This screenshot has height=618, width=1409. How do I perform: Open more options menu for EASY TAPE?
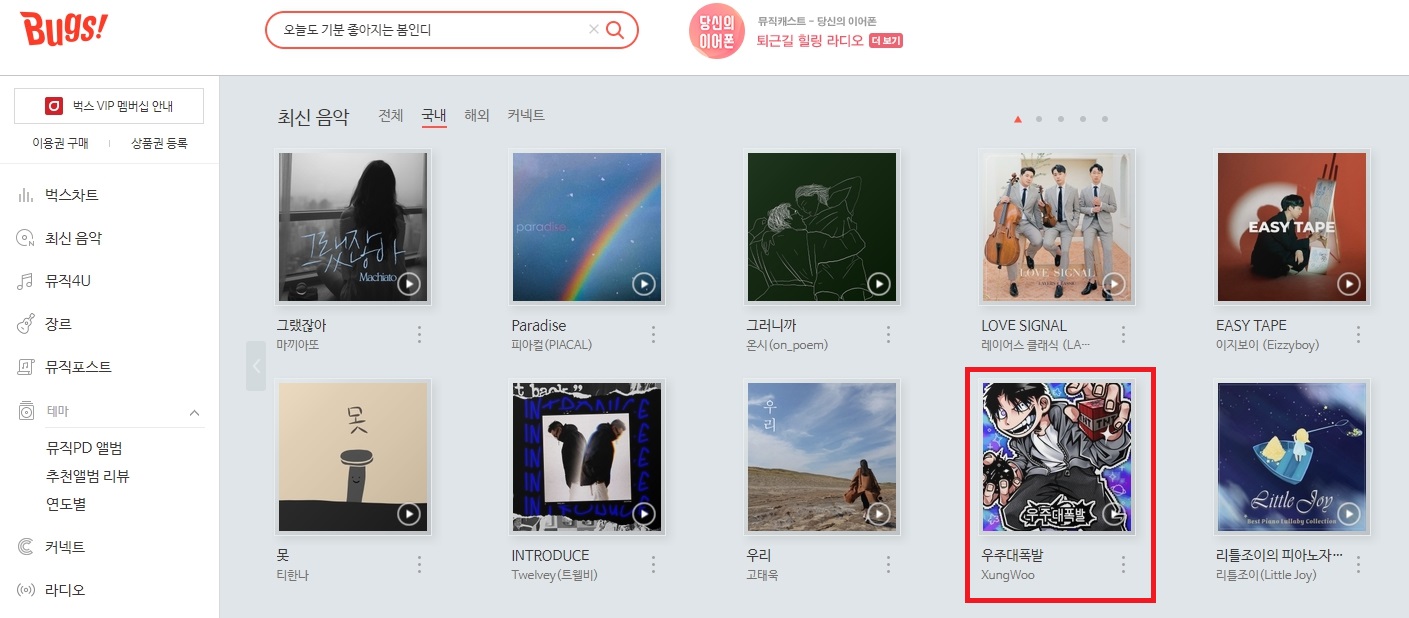pyautogui.click(x=1358, y=334)
